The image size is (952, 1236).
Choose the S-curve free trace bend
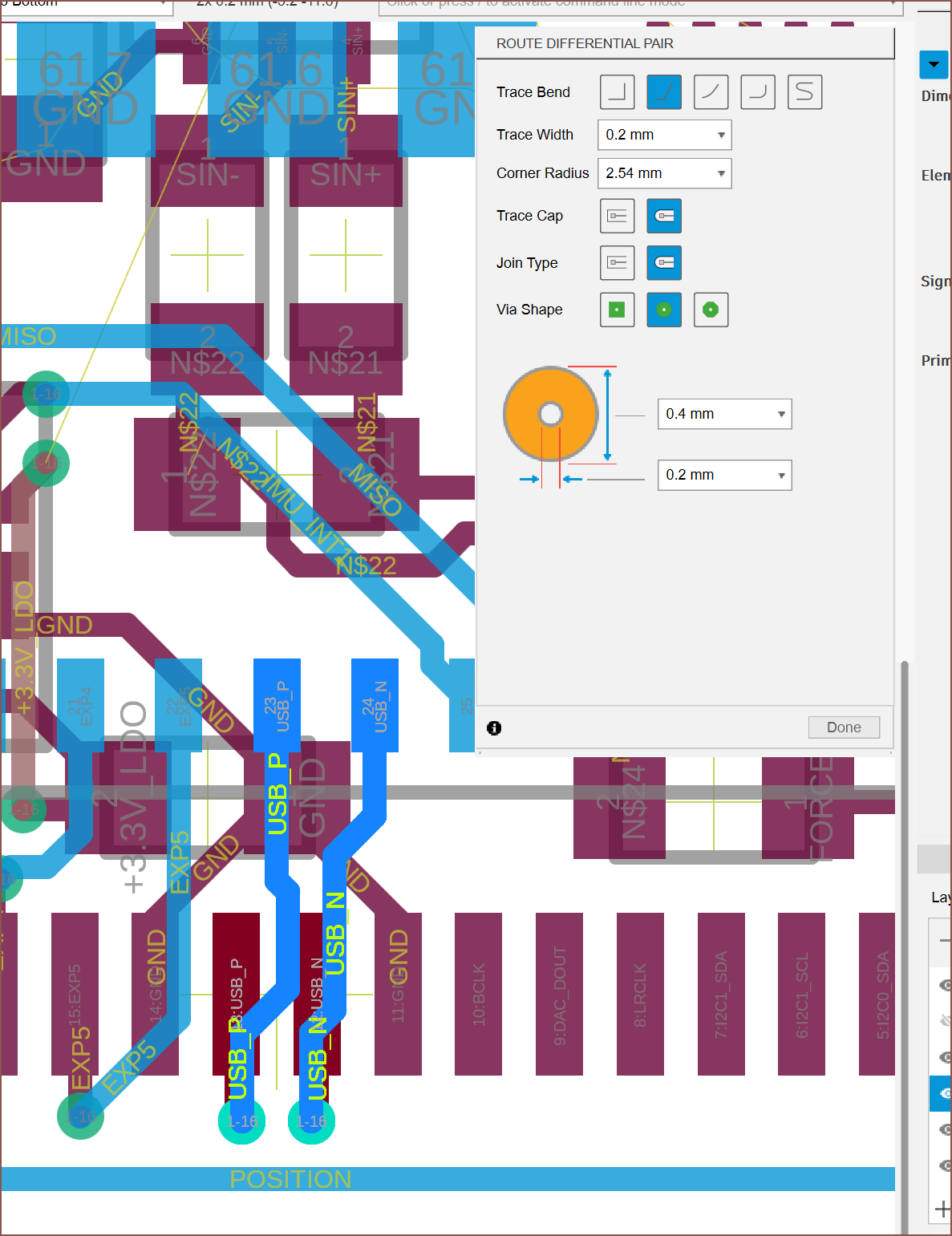804,92
